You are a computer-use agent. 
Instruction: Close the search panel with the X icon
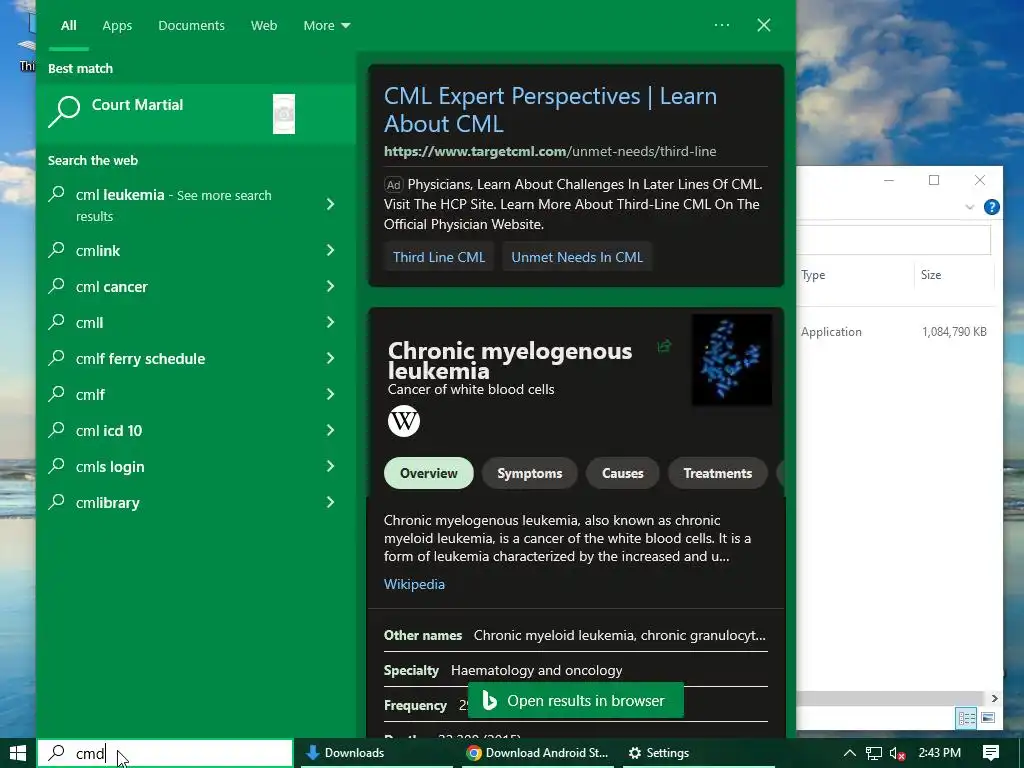763,25
